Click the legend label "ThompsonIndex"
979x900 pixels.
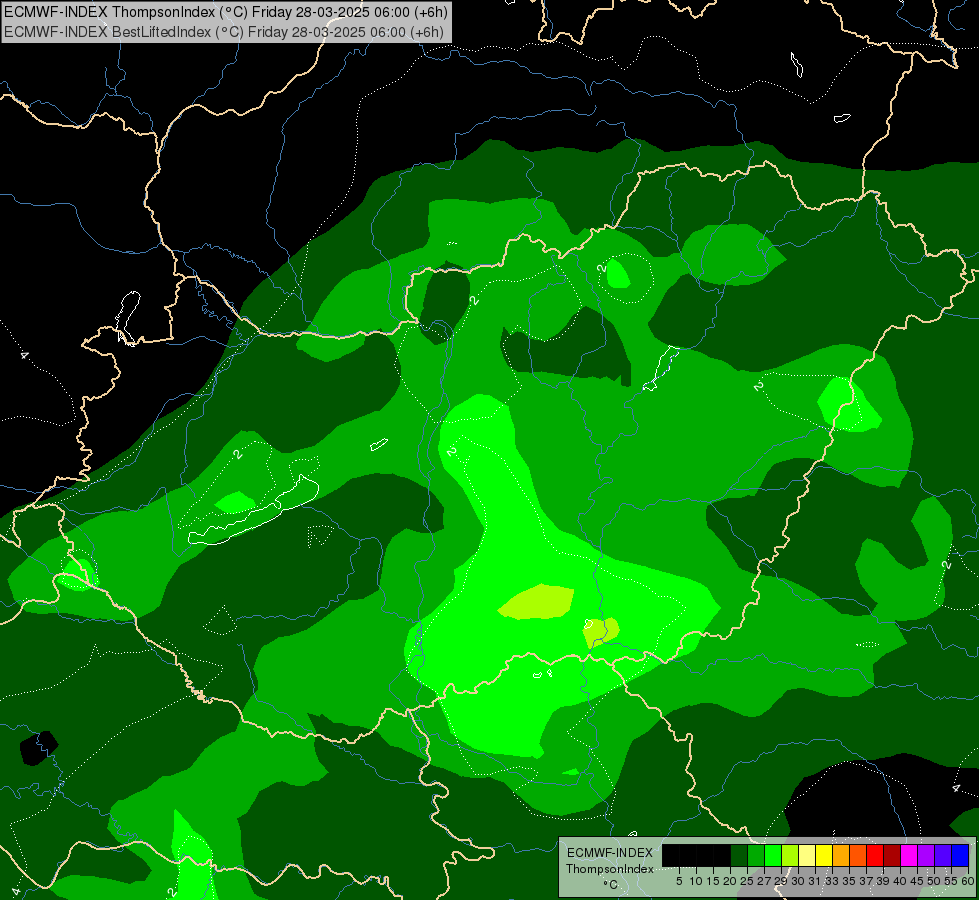609,869
